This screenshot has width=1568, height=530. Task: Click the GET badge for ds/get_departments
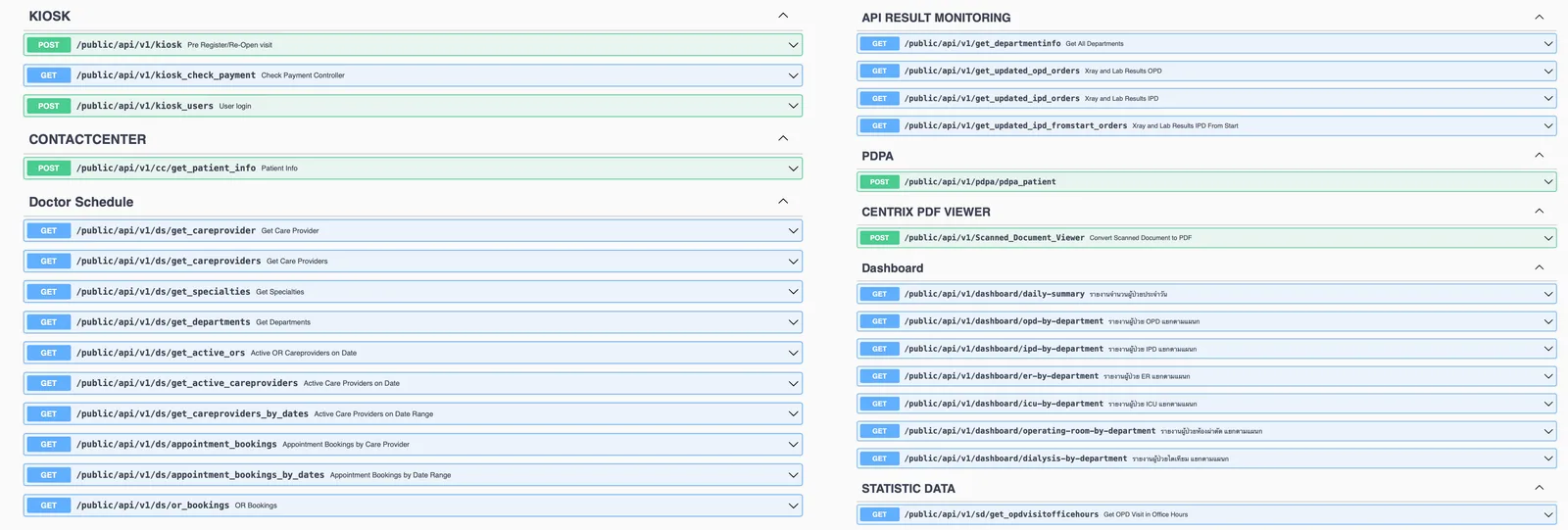click(x=49, y=322)
